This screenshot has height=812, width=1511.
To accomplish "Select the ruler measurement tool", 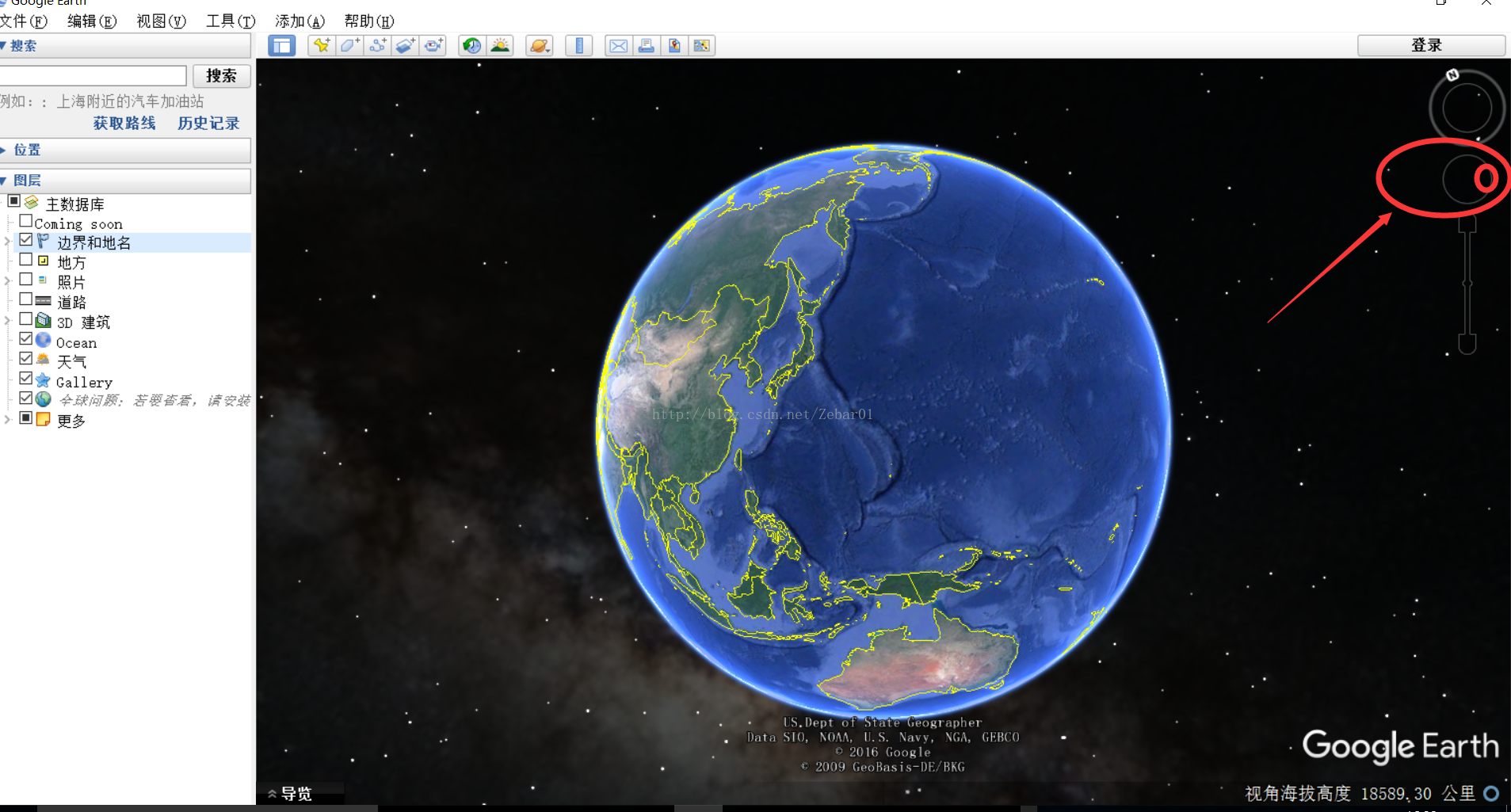I will tap(579, 46).
